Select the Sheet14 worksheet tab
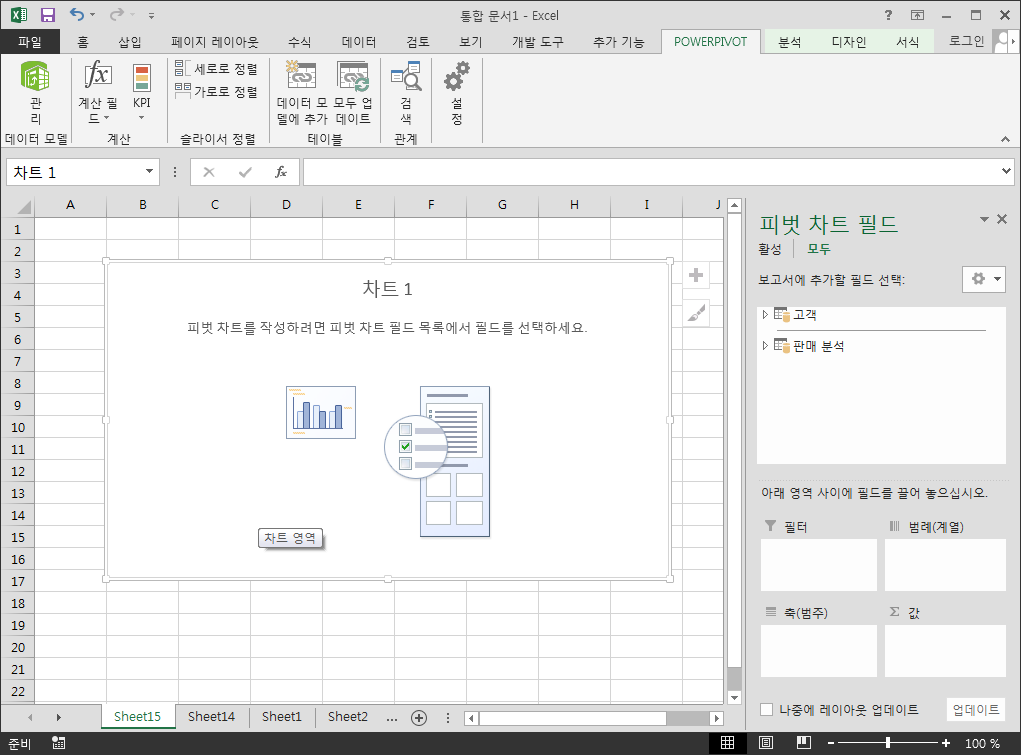Viewport: 1021px width, 755px height. (x=211, y=717)
